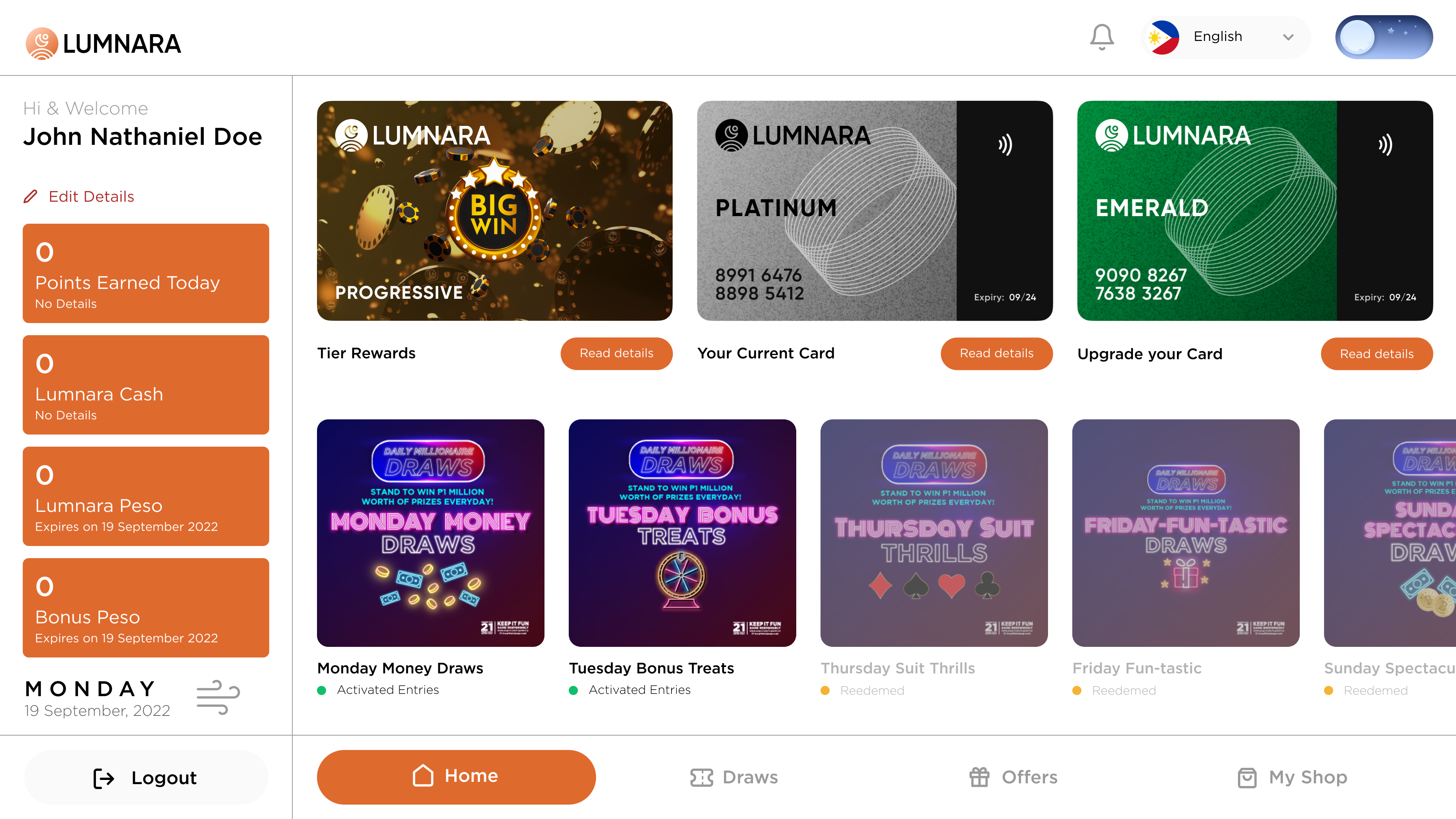Click the language selector chevron arrow

pyautogui.click(x=1288, y=37)
